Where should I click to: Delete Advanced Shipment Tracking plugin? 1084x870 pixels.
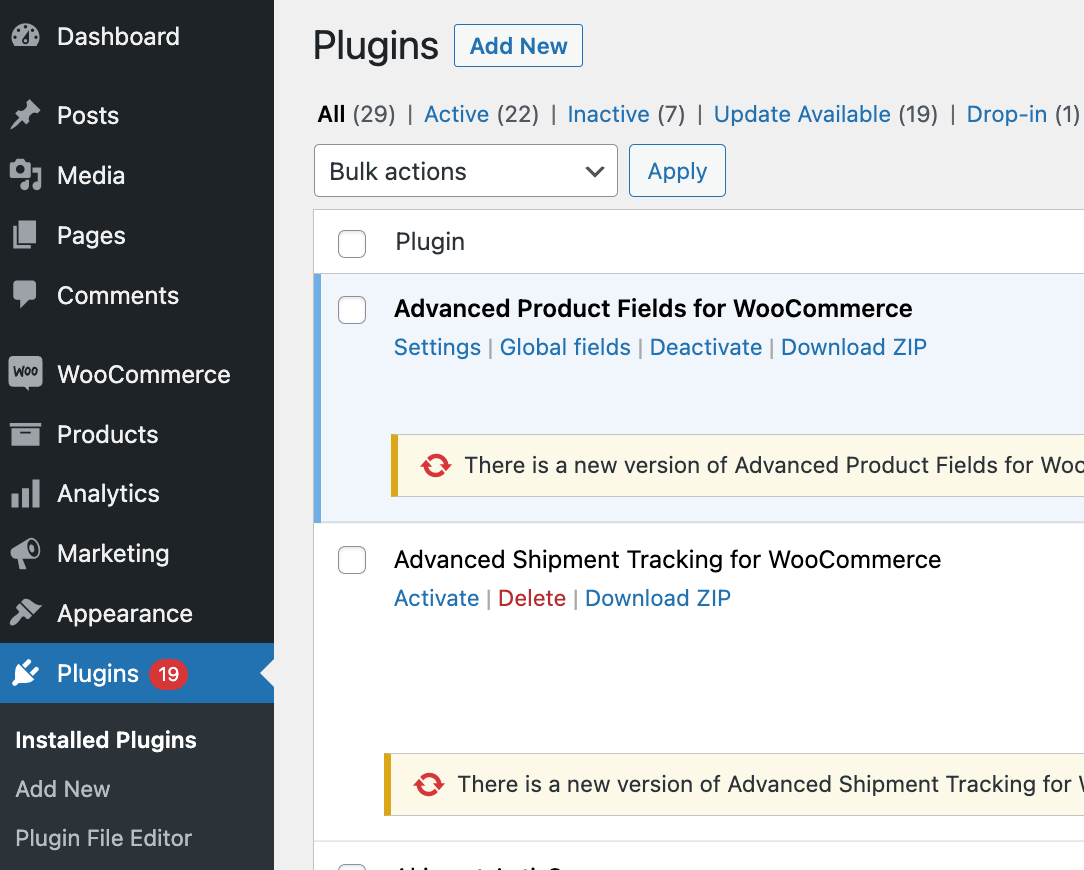coord(532,598)
